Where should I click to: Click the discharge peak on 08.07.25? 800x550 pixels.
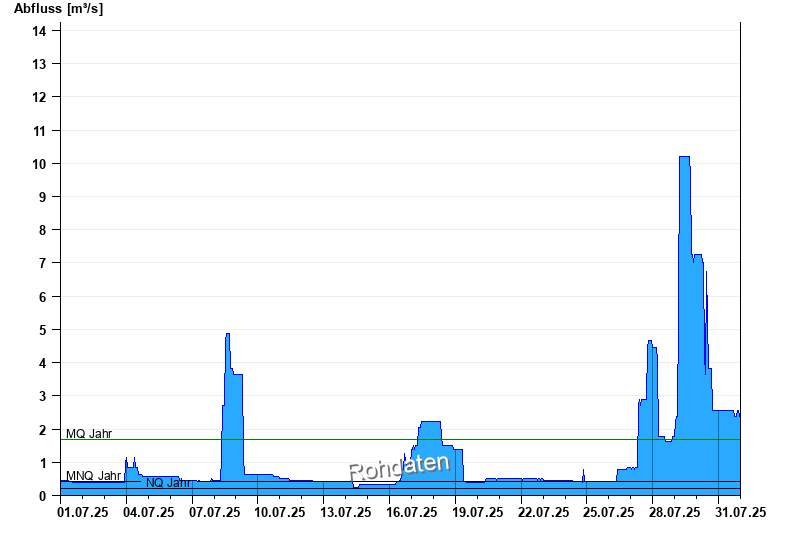(228, 334)
